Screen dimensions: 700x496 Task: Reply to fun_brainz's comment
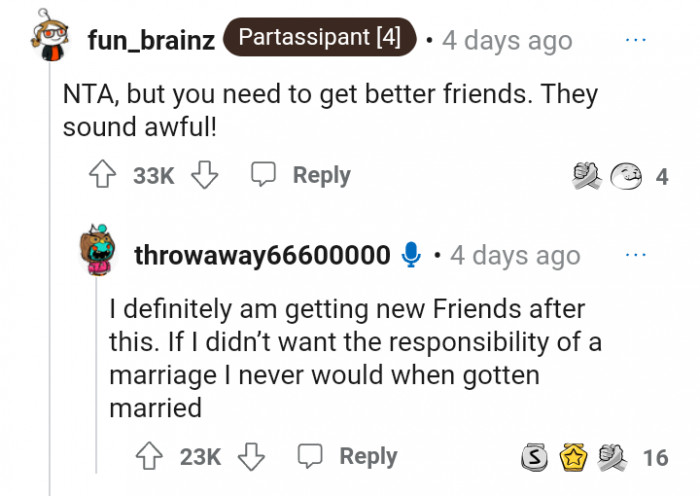tap(302, 176)
